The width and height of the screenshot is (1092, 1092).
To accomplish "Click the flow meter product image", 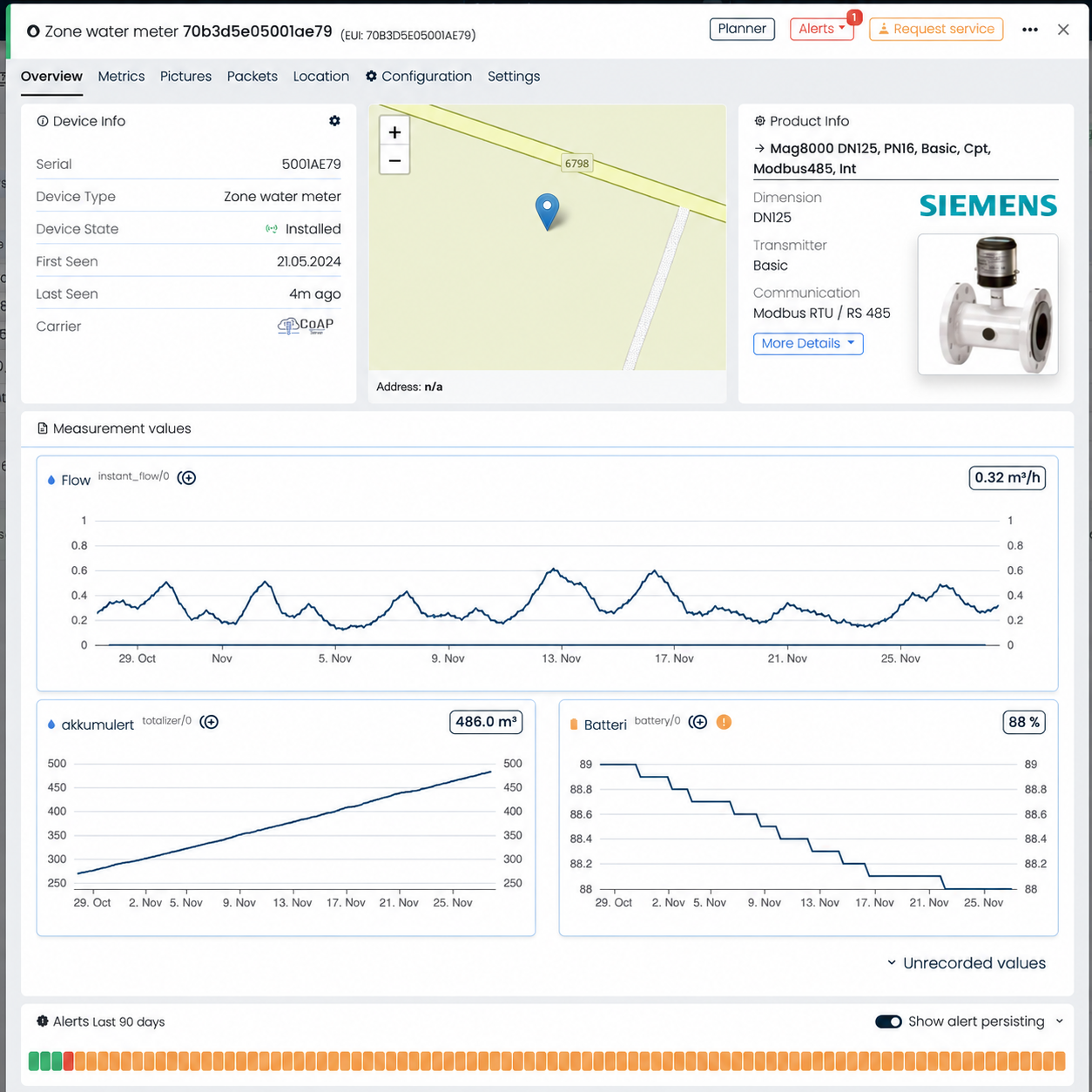I will pos(988,305).
